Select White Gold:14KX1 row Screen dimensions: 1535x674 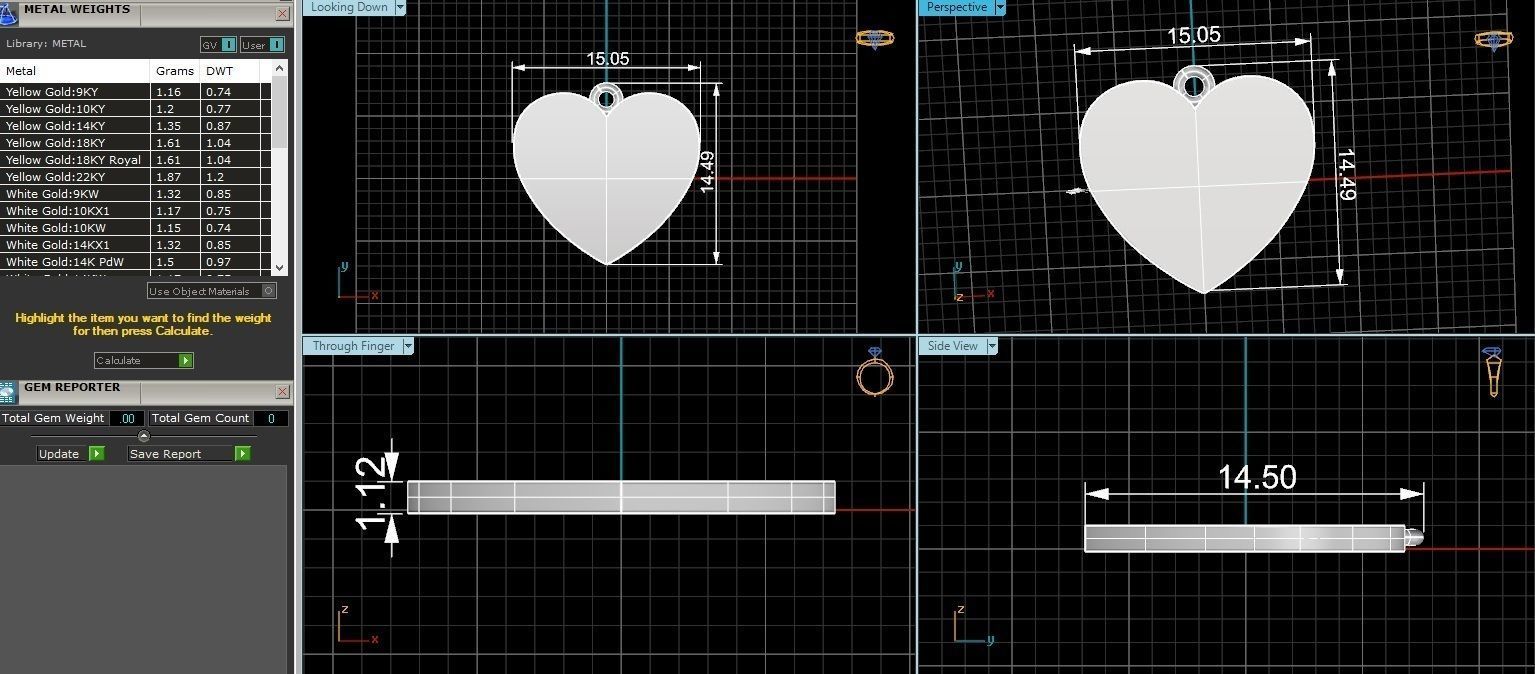[x=136, y=245]
